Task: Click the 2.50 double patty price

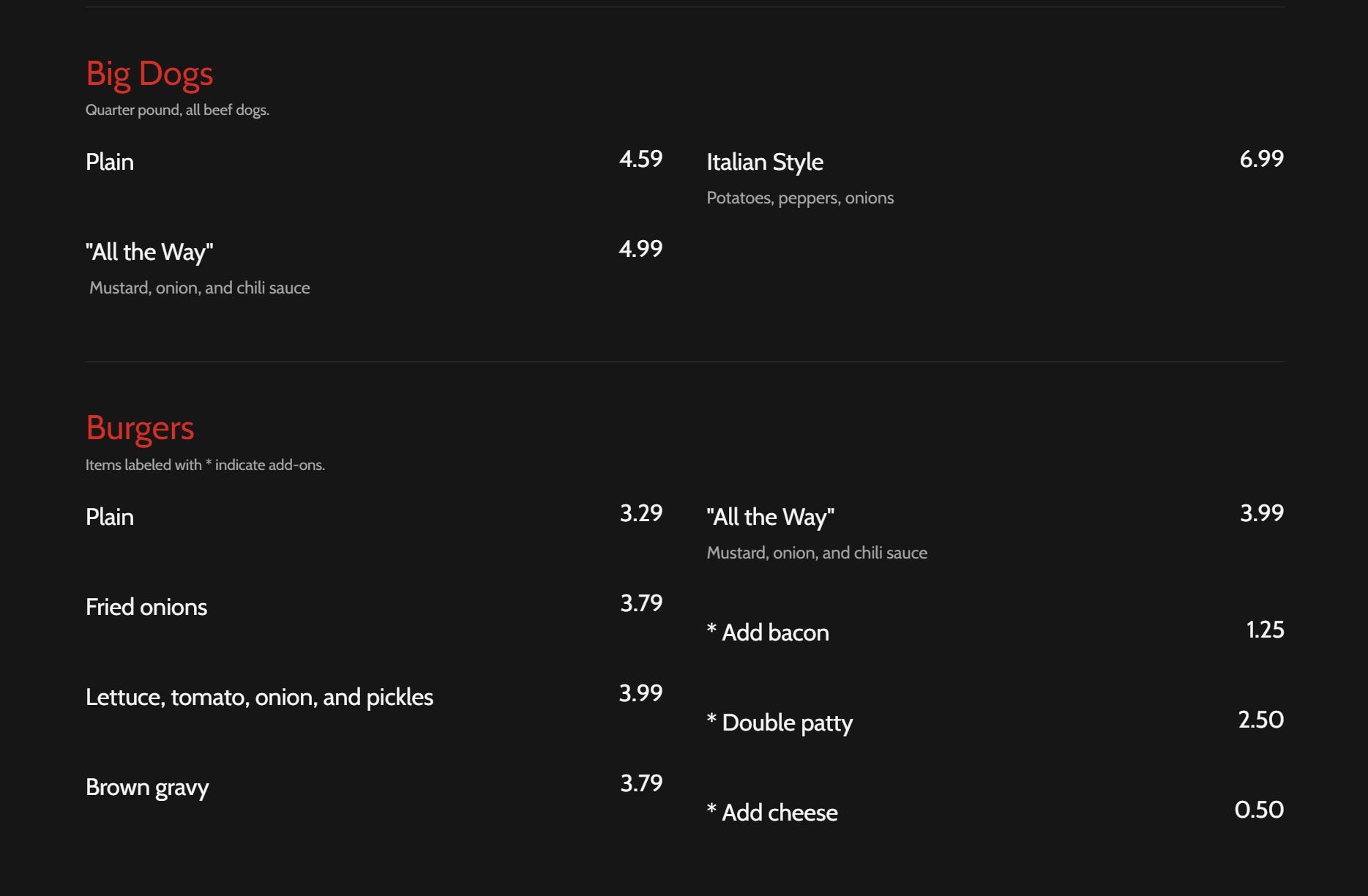Action: tap(1260, 720)
